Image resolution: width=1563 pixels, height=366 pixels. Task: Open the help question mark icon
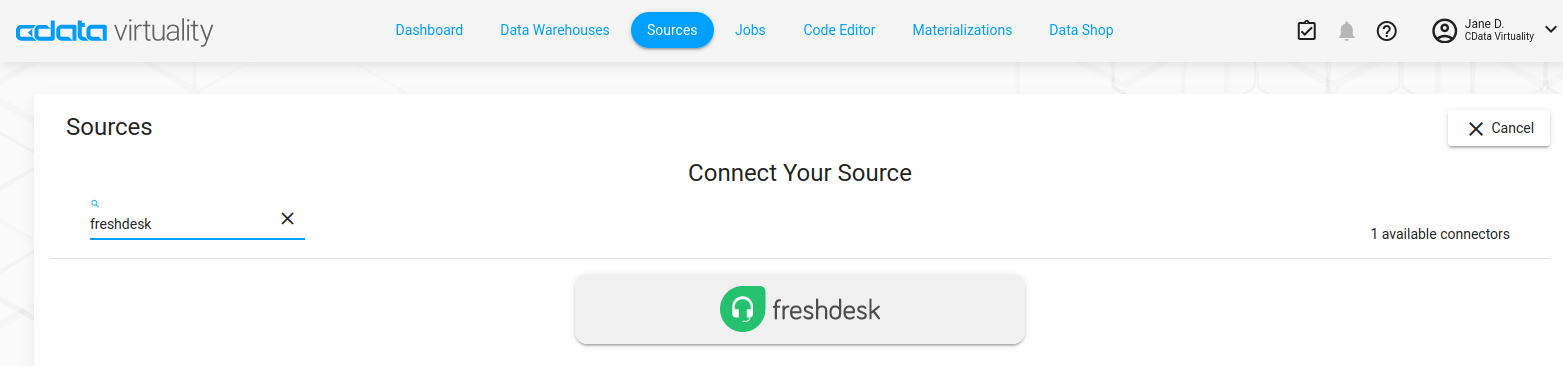click(1386, 31)
